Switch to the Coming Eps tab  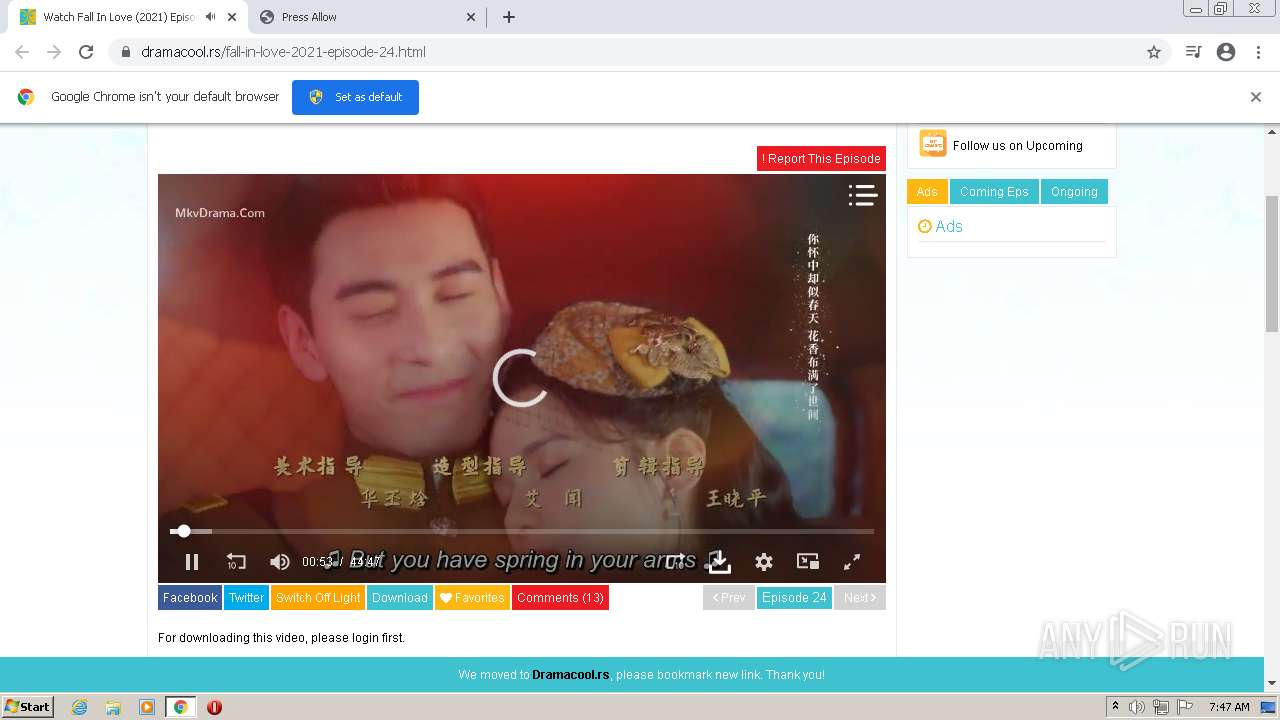(994, 192)
